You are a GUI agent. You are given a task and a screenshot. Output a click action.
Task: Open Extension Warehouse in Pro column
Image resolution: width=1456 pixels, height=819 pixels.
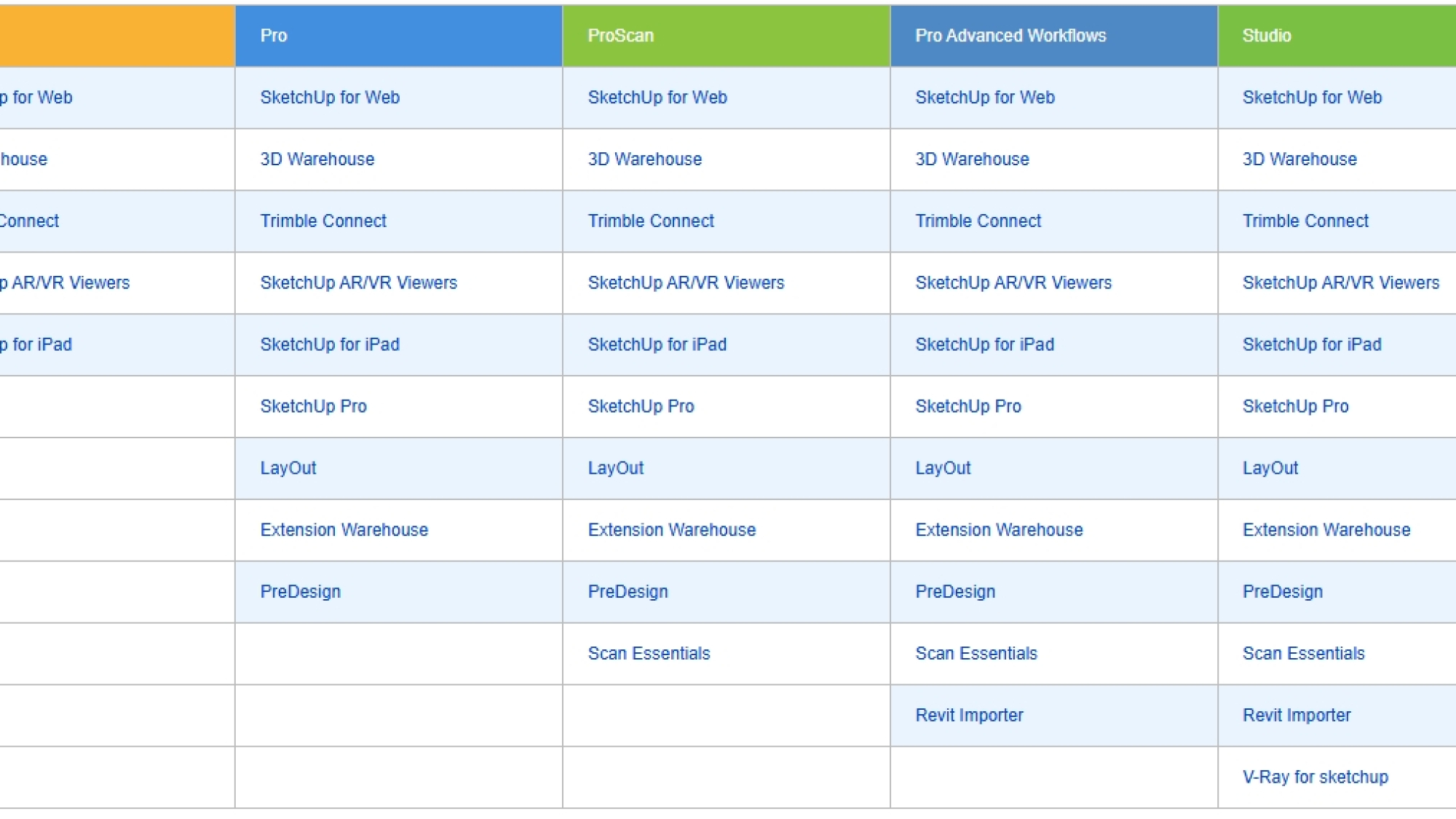(344, 530)
